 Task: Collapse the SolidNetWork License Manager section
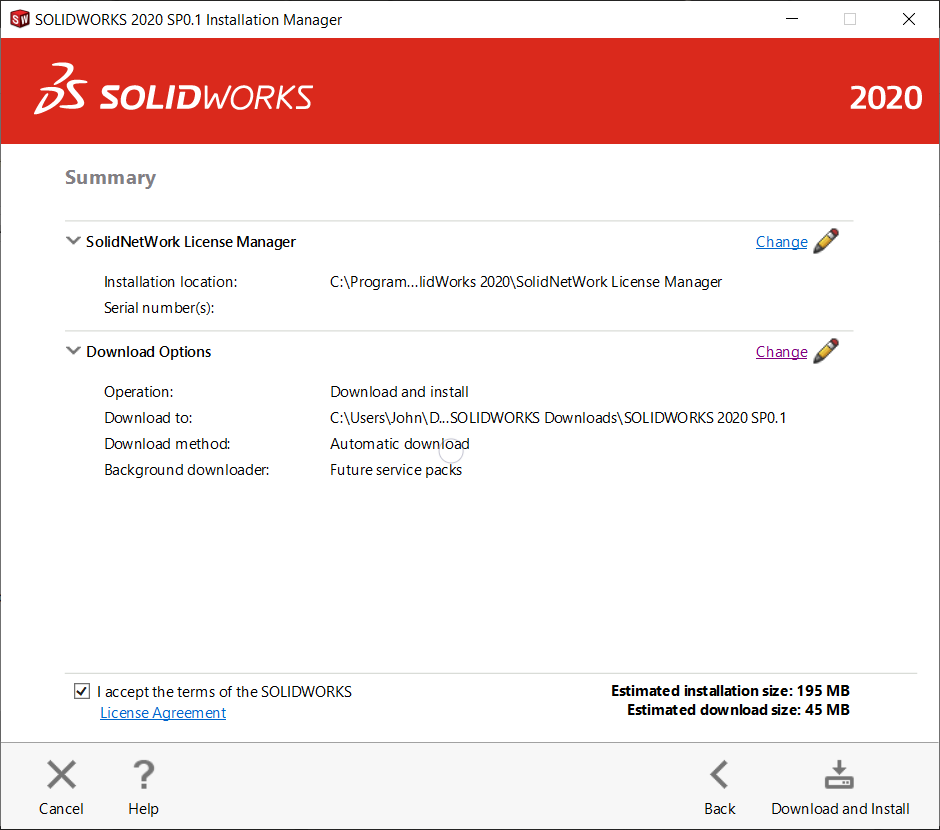click(73, 240)
